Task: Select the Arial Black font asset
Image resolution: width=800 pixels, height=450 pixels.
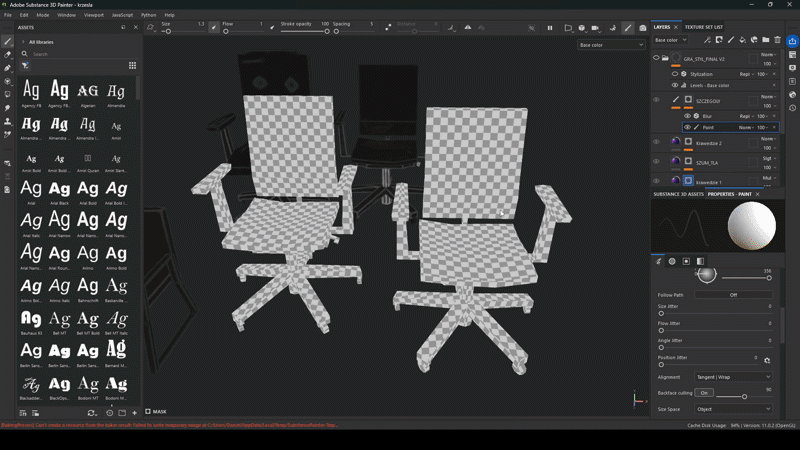Action: click(60, 192)
